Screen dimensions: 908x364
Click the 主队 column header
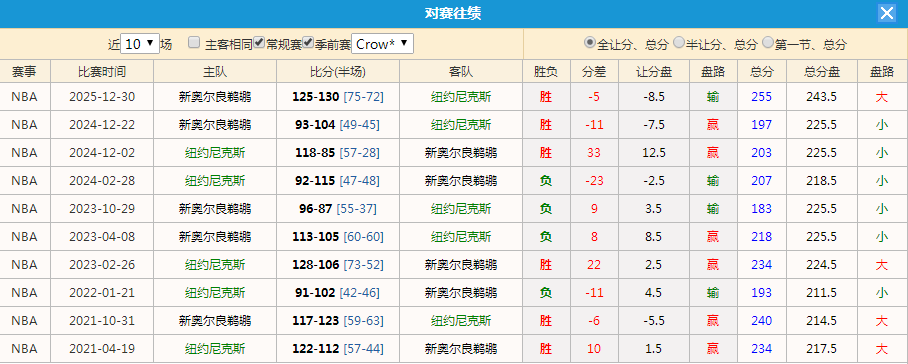[215, 72]
